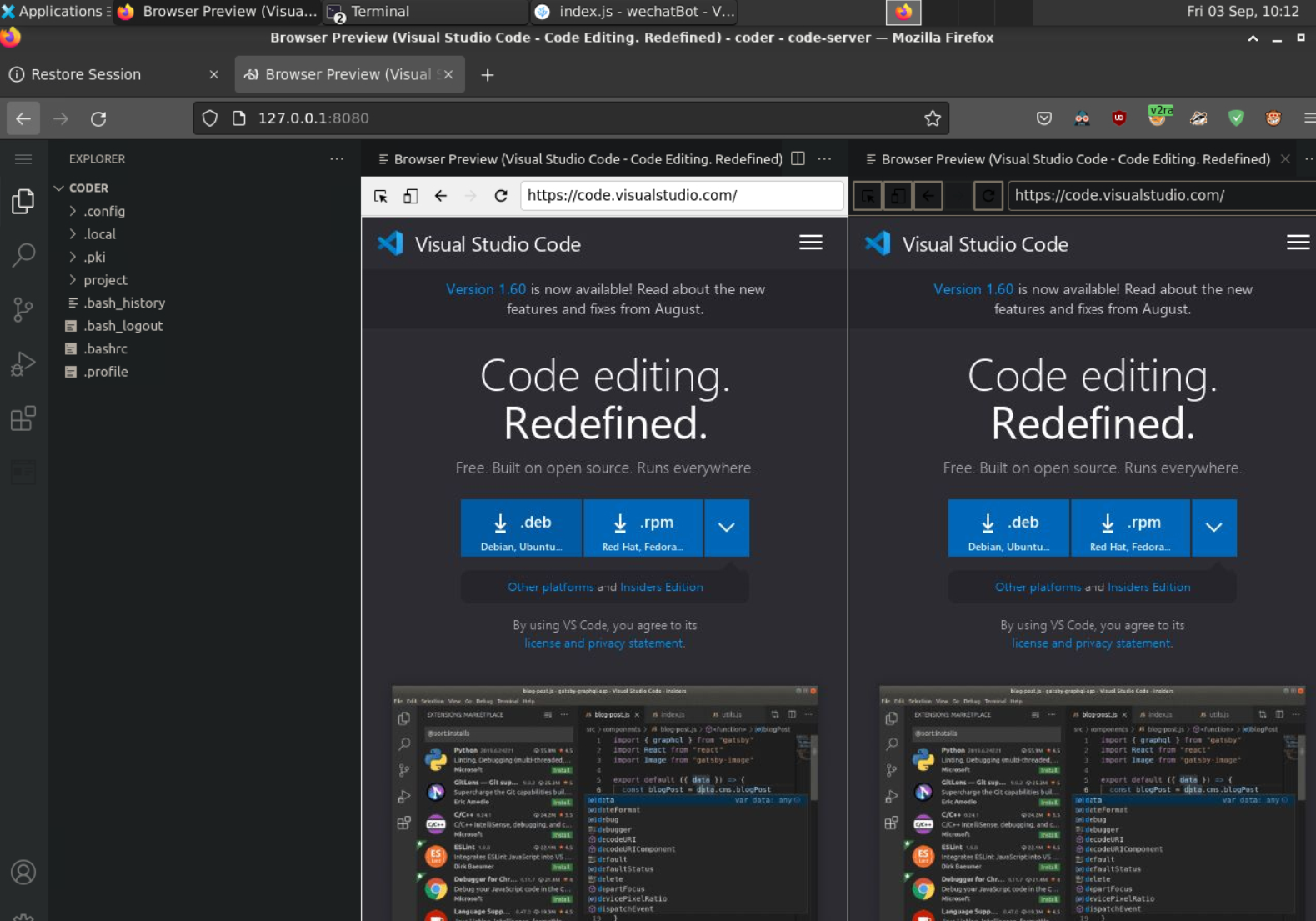Go forward in left browser preview
1316x921 pixels.
[471, 196]
